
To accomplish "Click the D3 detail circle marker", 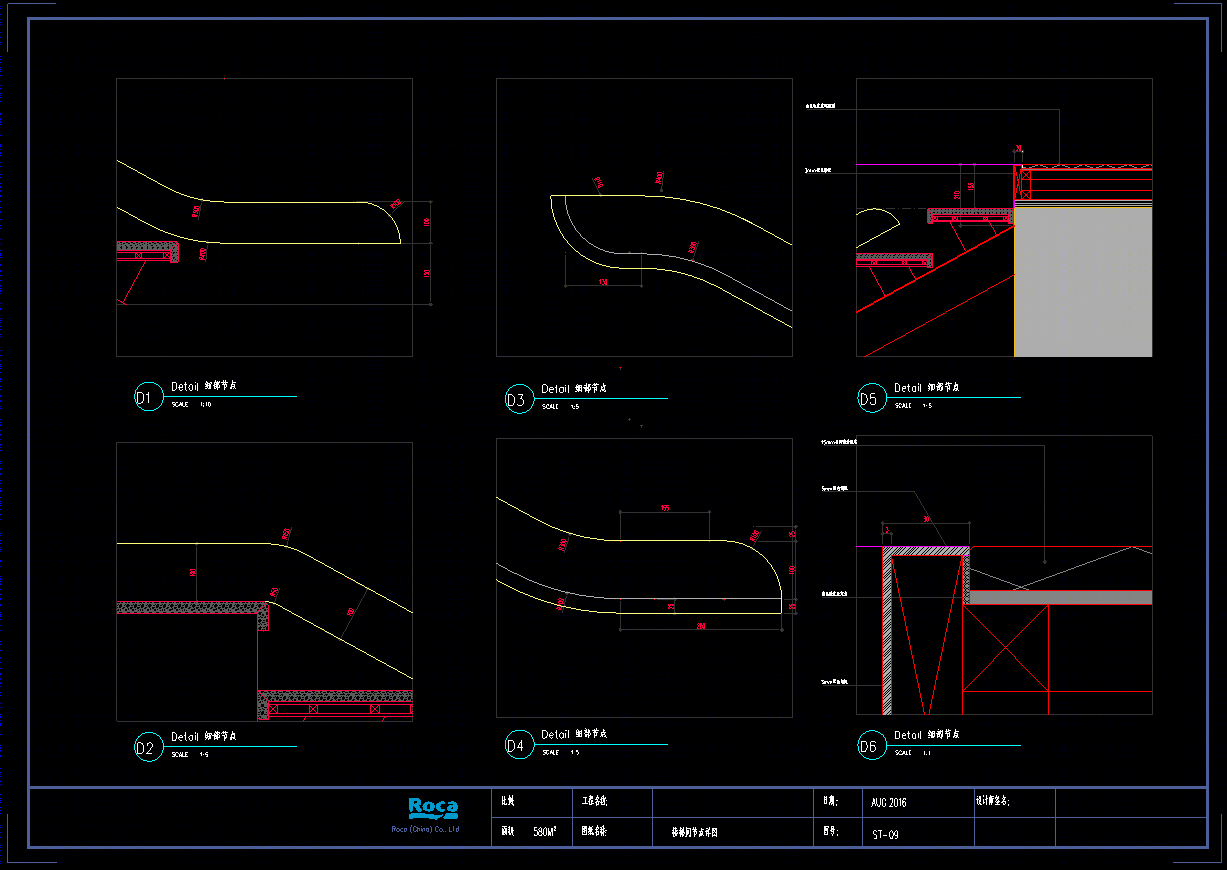I will 518,399.
